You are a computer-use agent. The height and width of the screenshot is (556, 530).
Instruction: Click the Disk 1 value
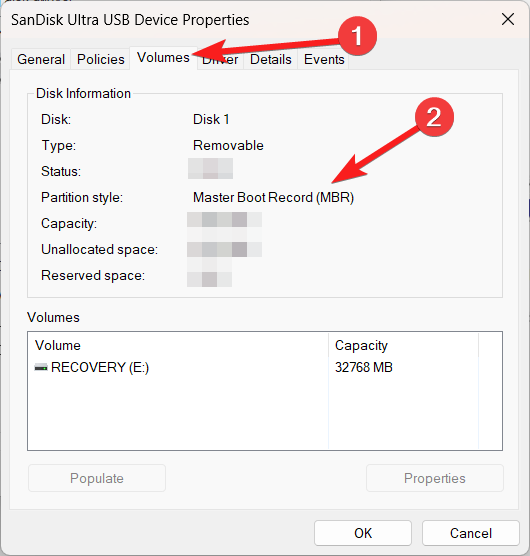(211, 119)
